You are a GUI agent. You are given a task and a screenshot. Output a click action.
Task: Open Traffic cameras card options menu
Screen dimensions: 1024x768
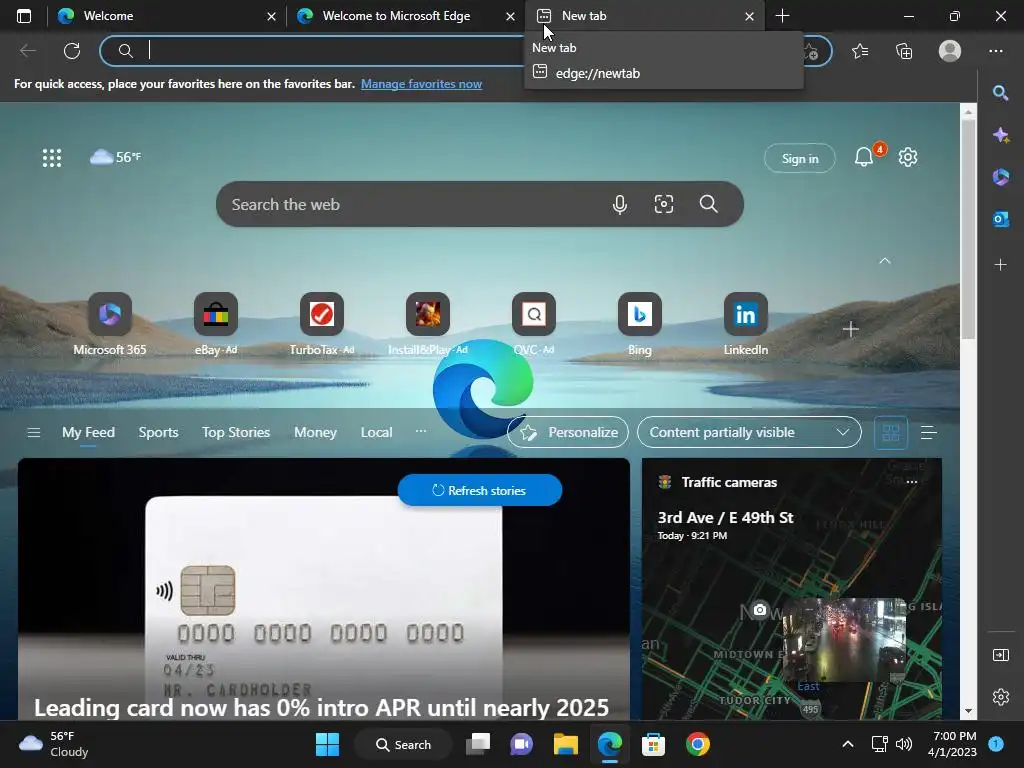click(x=912, y=482)
